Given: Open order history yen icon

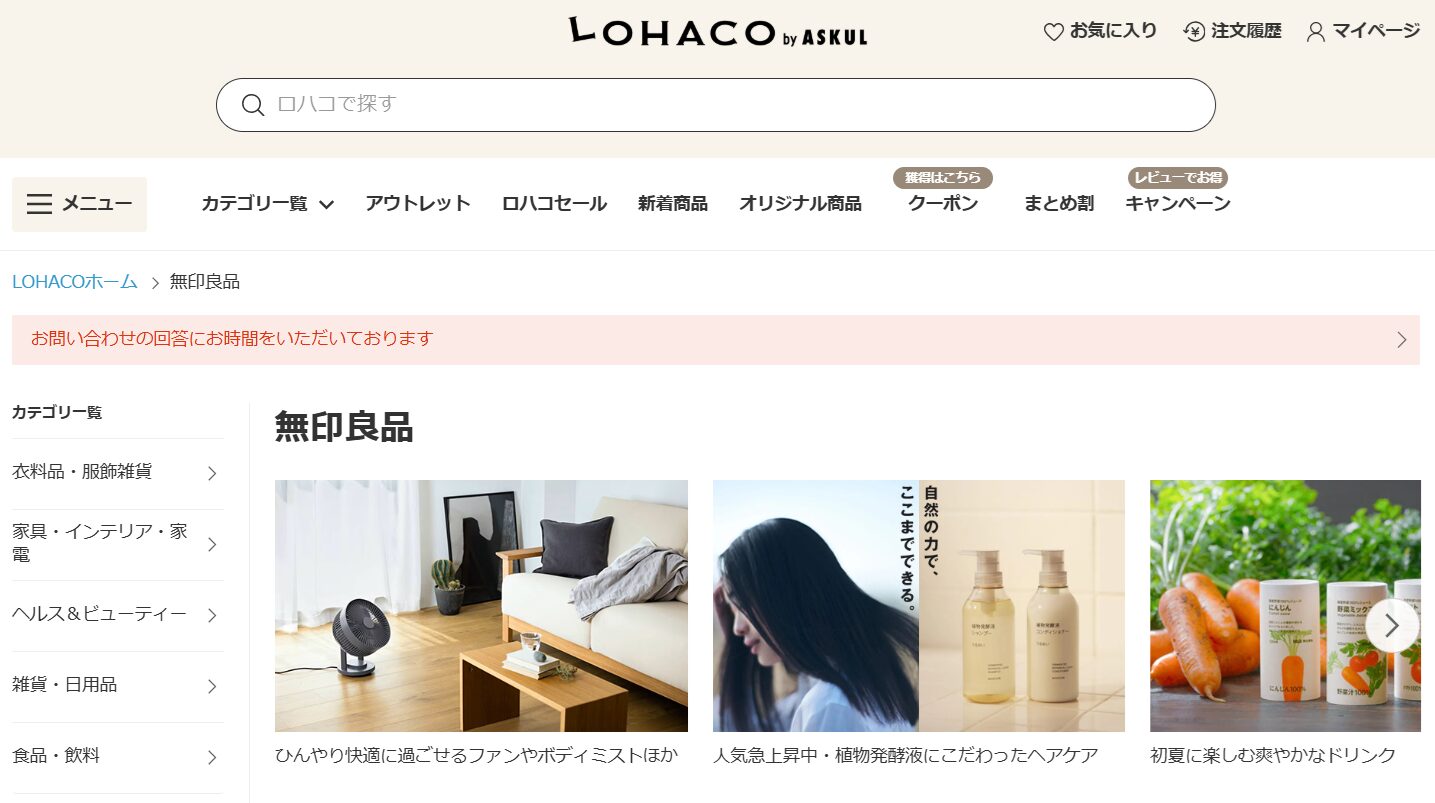Looking at the screenshot, I should pos(1194,32).
